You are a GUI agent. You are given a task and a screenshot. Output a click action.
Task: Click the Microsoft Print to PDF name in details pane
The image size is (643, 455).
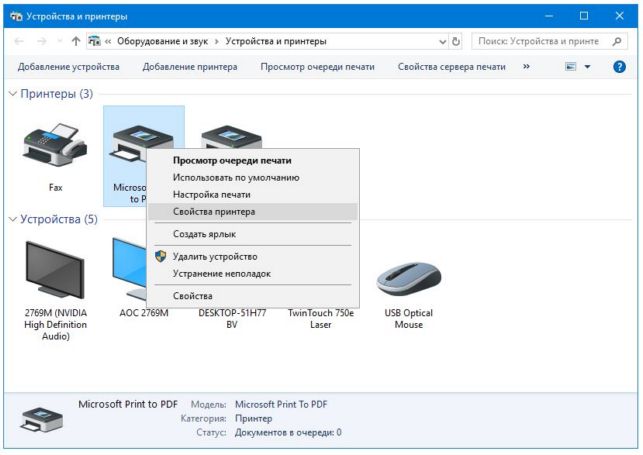click(x=128, y=404)
